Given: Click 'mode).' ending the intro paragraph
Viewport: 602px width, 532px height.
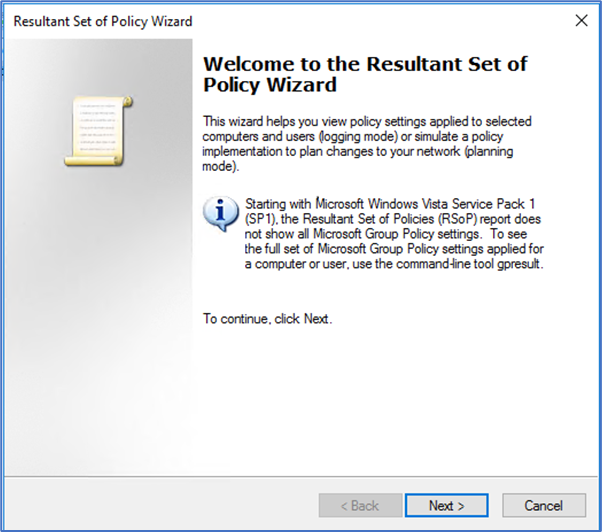Looking at the screenshot, I should point(222,166).
